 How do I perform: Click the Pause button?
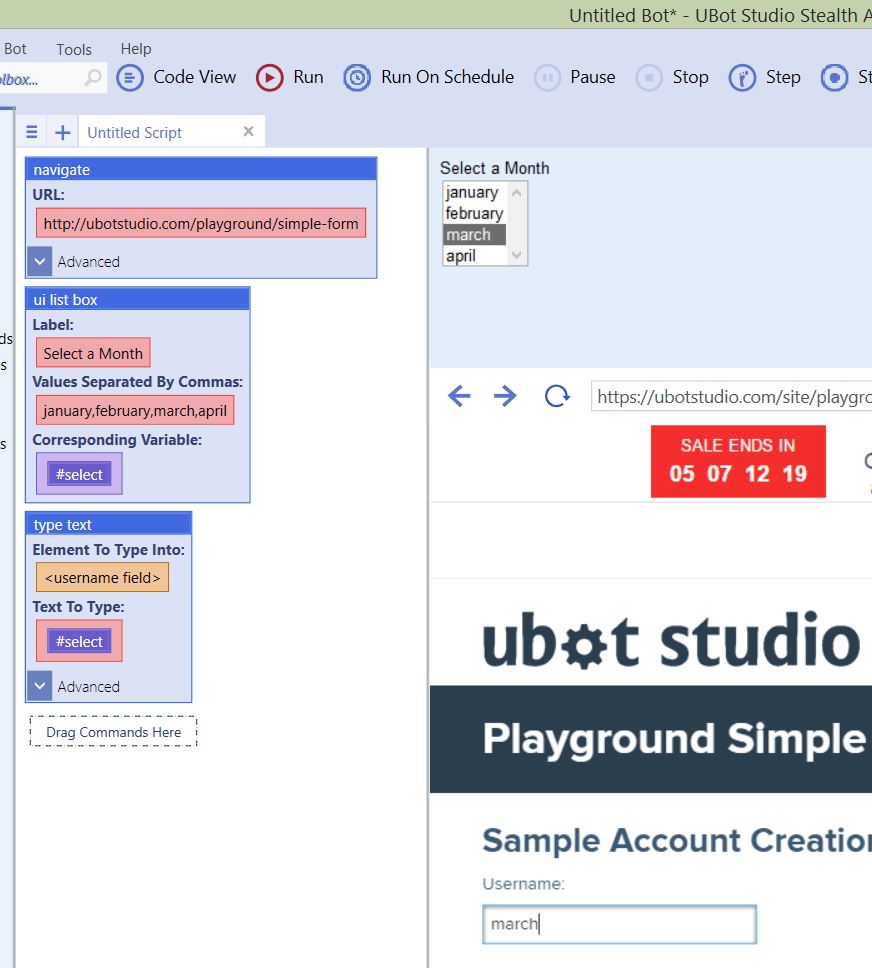pyautogui.click(x=575, y=78)
